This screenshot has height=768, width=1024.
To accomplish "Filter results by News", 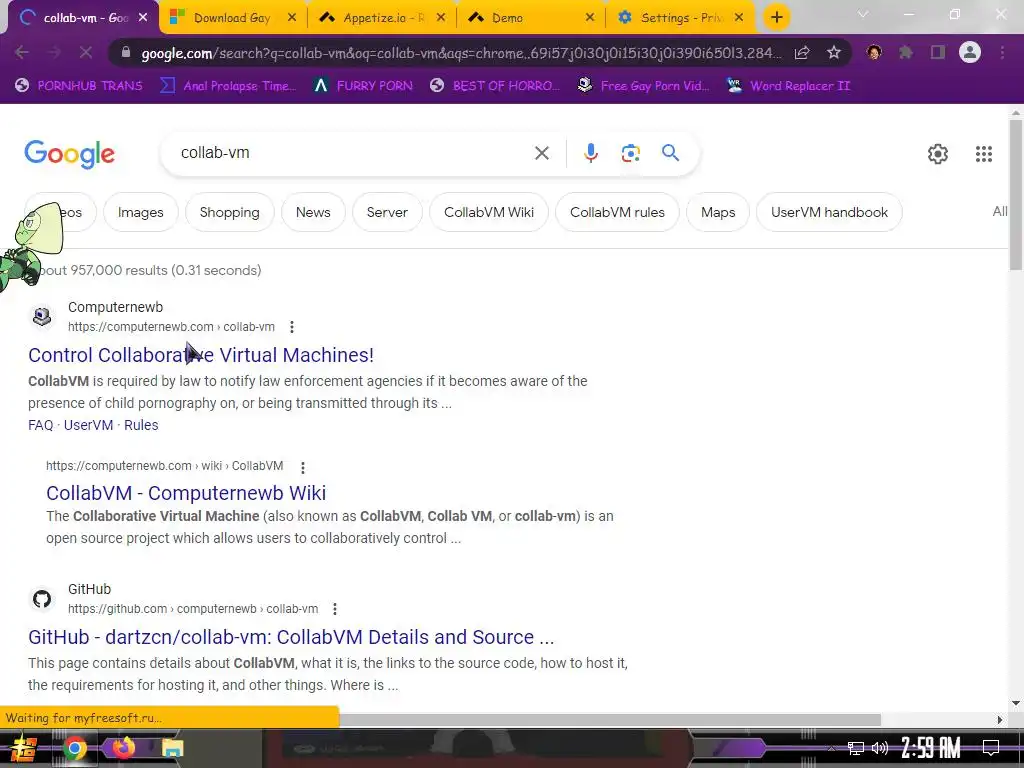I will click(x=313, y=212).
